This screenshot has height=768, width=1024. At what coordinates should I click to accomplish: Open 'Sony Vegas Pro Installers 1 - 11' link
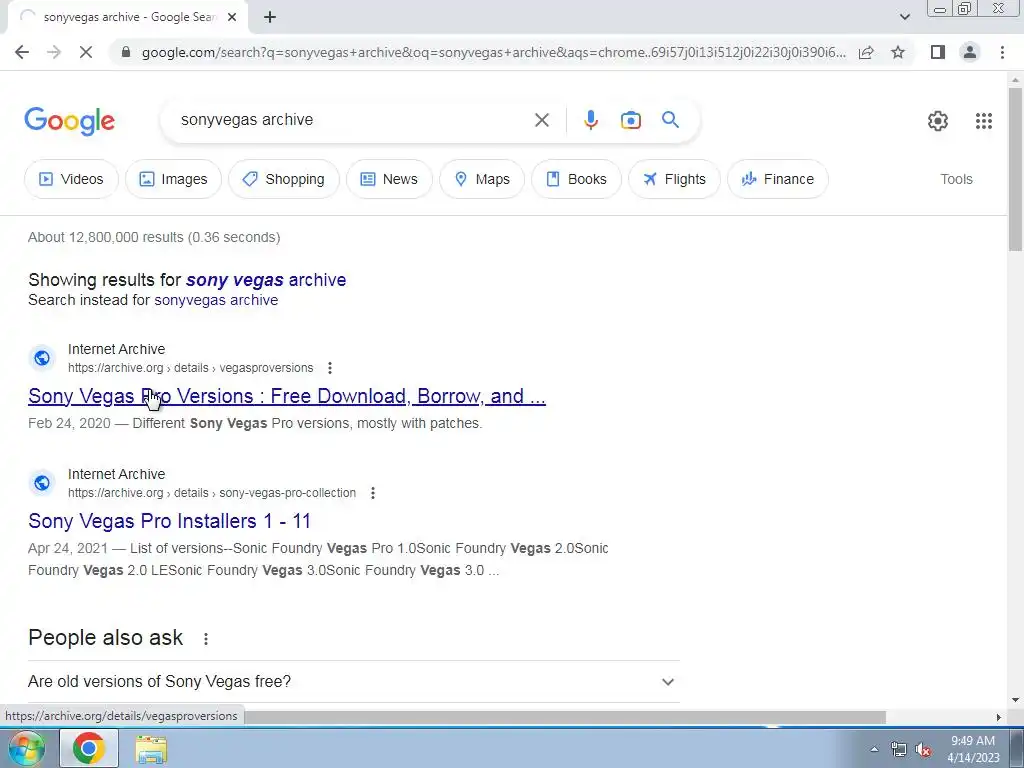tap(169, 521)
